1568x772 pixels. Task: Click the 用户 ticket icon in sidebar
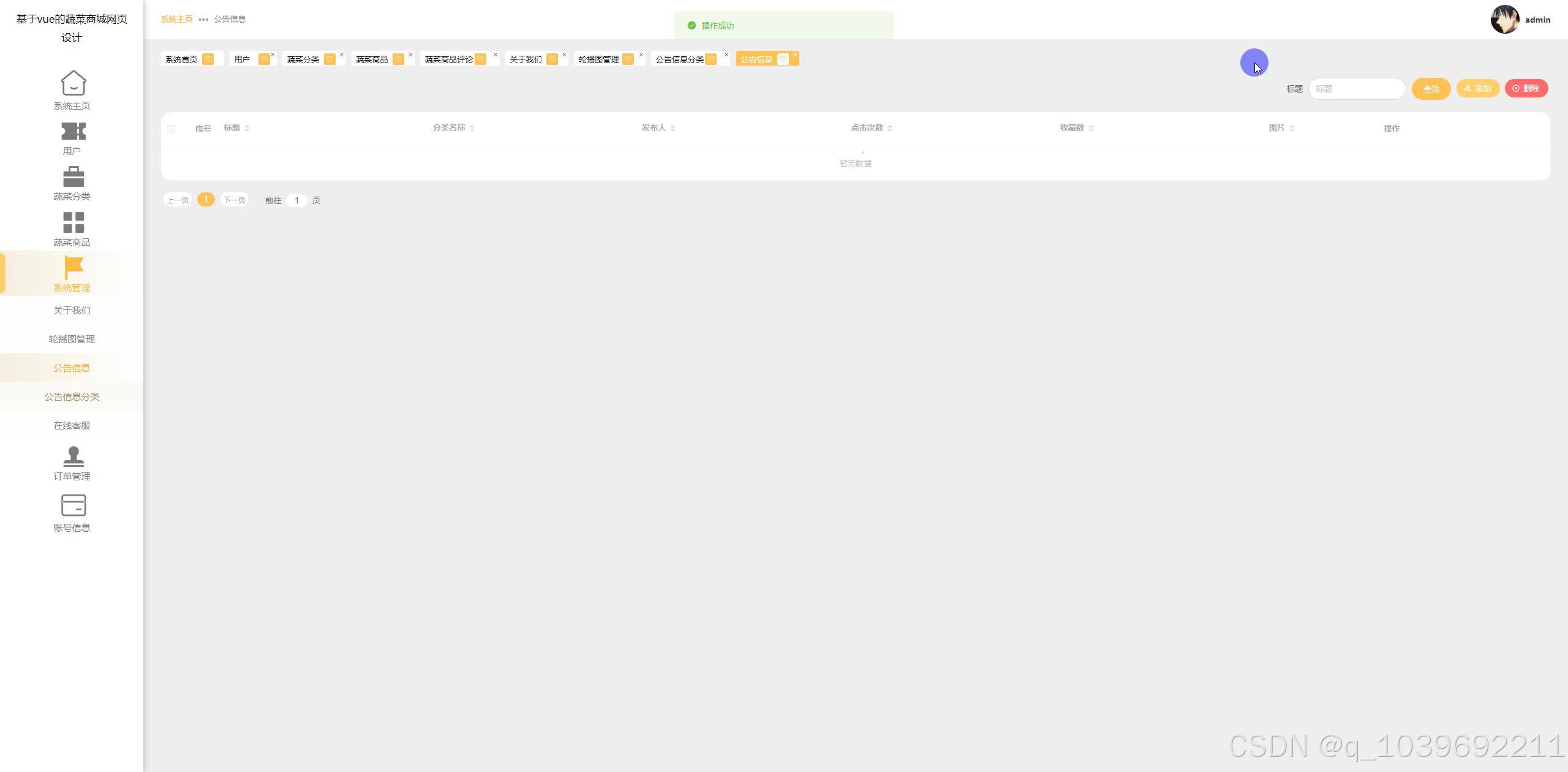[x=73, y=131]
